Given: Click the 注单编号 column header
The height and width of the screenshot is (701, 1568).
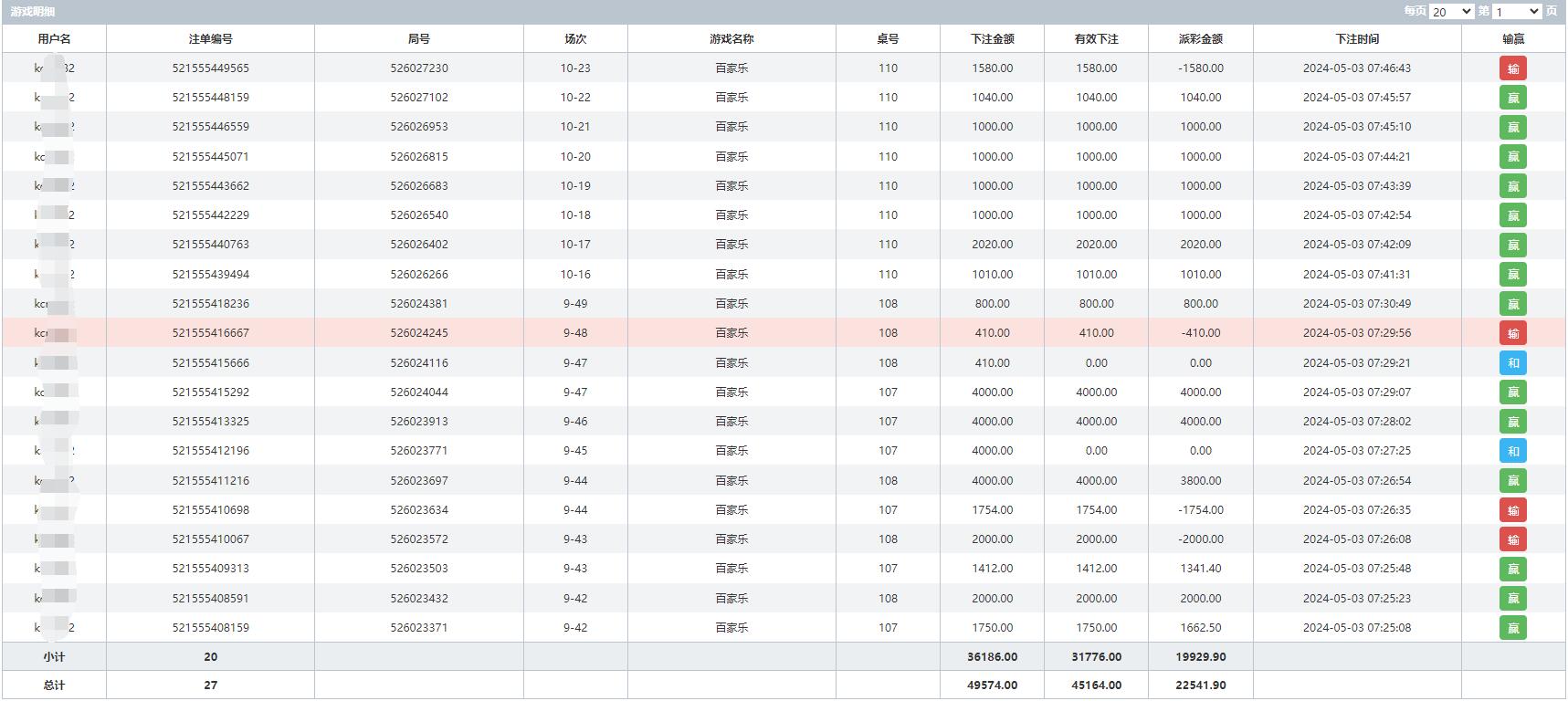Looking at the screenshot, I should [x=210, y=39].
